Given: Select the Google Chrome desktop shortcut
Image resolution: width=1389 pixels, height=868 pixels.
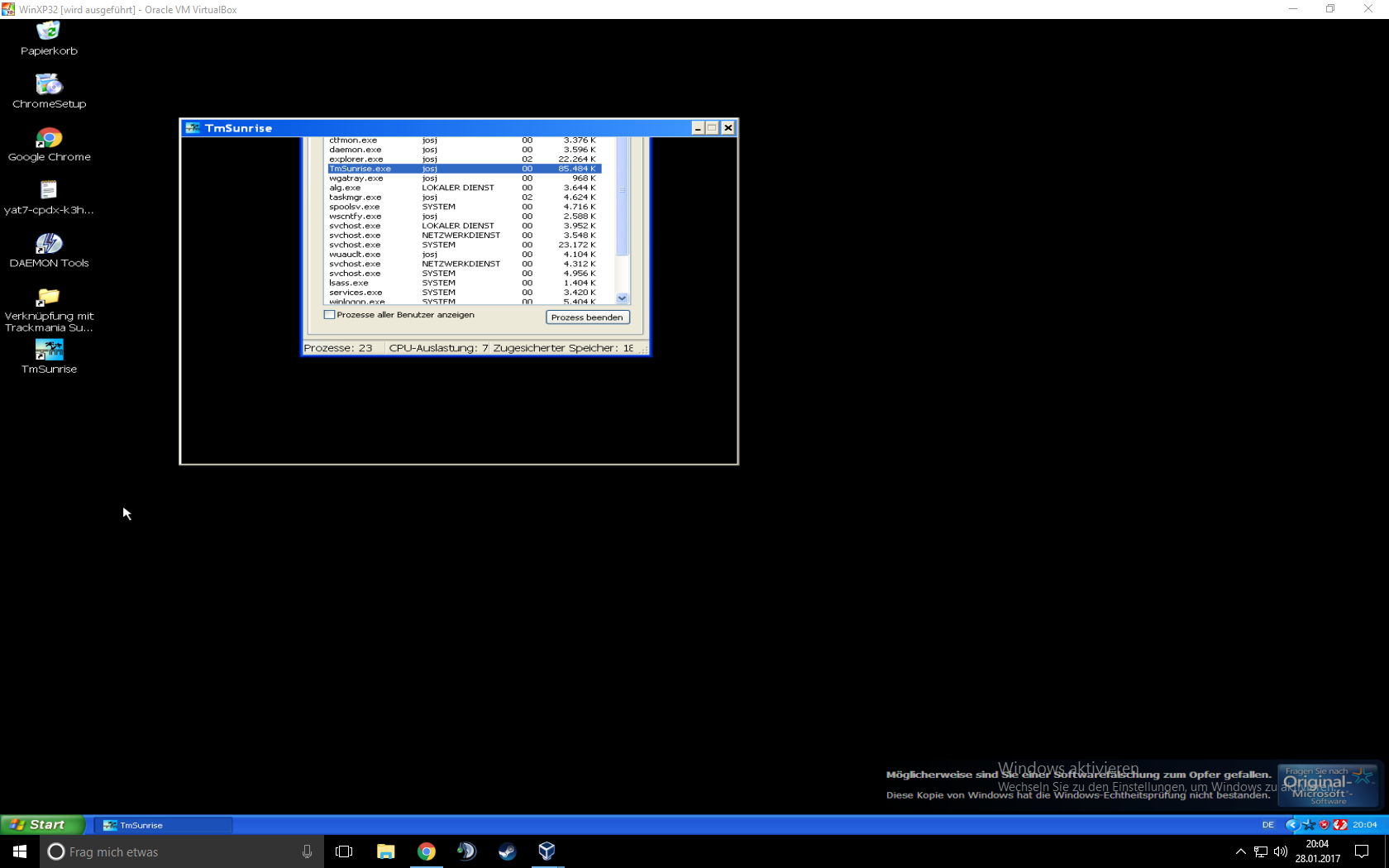Looking at the screenshot, I should (x=49, y=145).
